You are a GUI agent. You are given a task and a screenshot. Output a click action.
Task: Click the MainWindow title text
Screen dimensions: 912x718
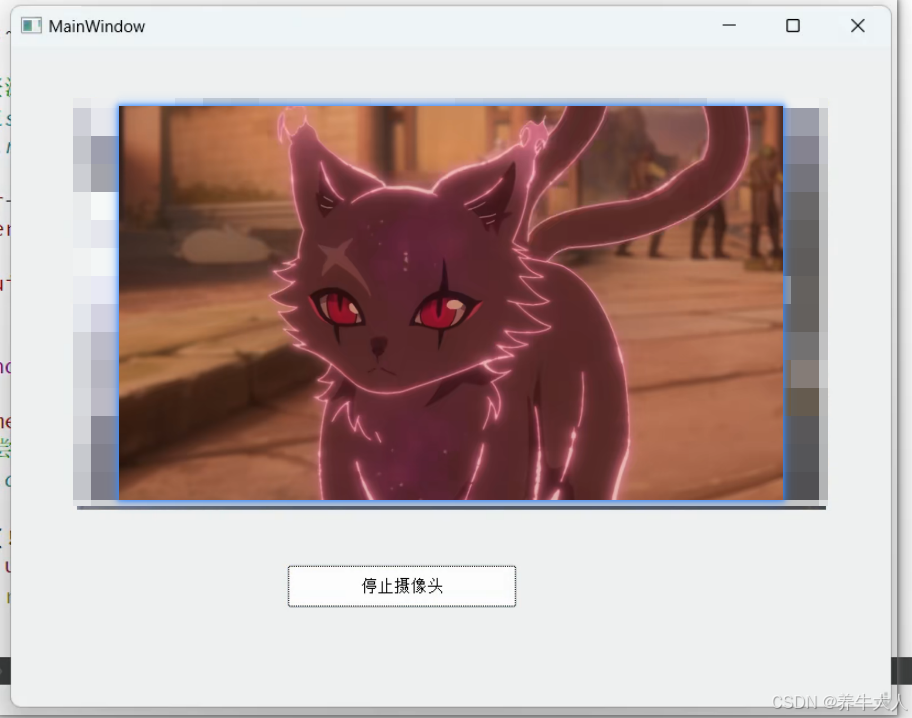(x=97, y=26)
